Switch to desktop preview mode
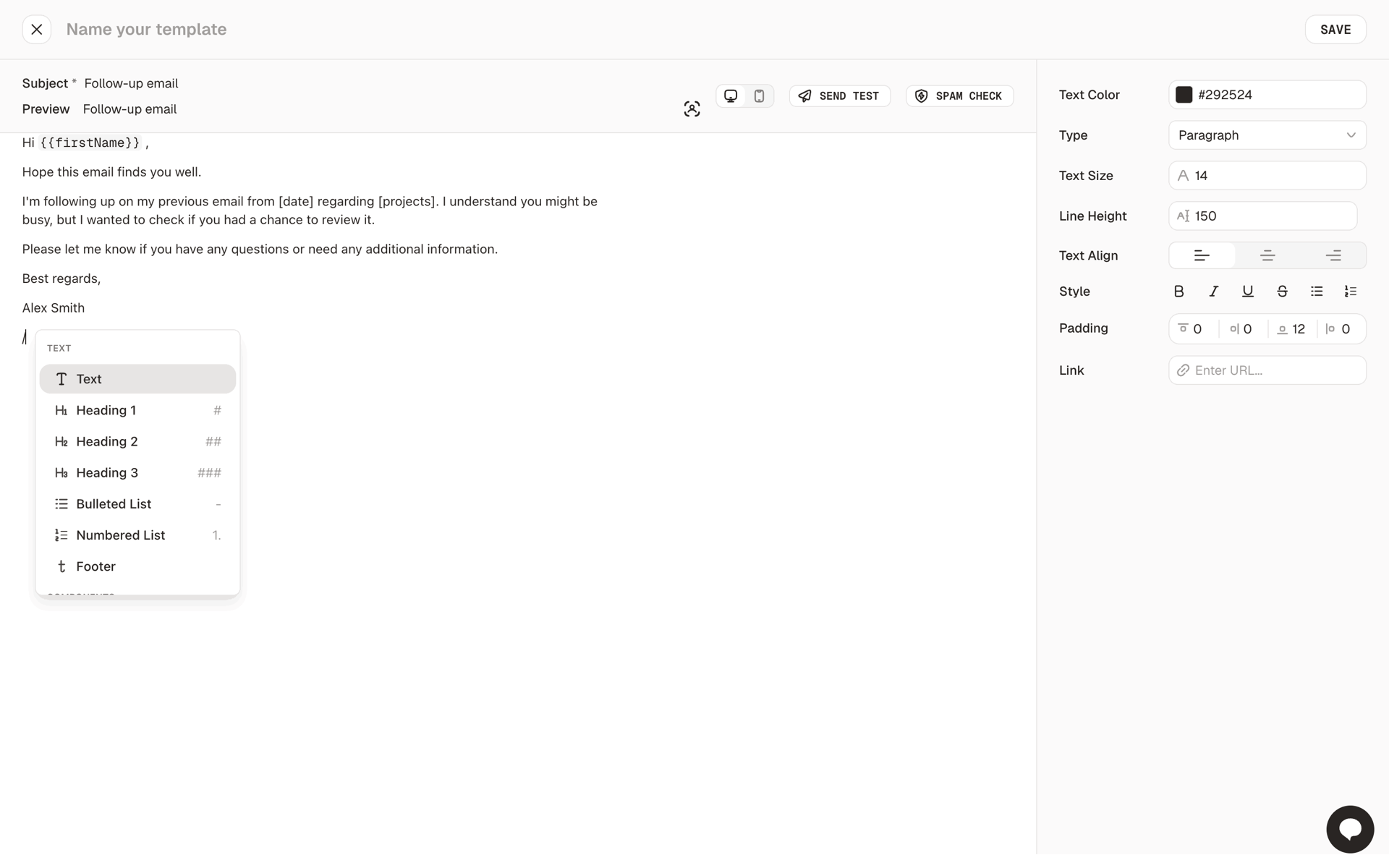Screen dimensions: 1389x868 tap(731, 96)
